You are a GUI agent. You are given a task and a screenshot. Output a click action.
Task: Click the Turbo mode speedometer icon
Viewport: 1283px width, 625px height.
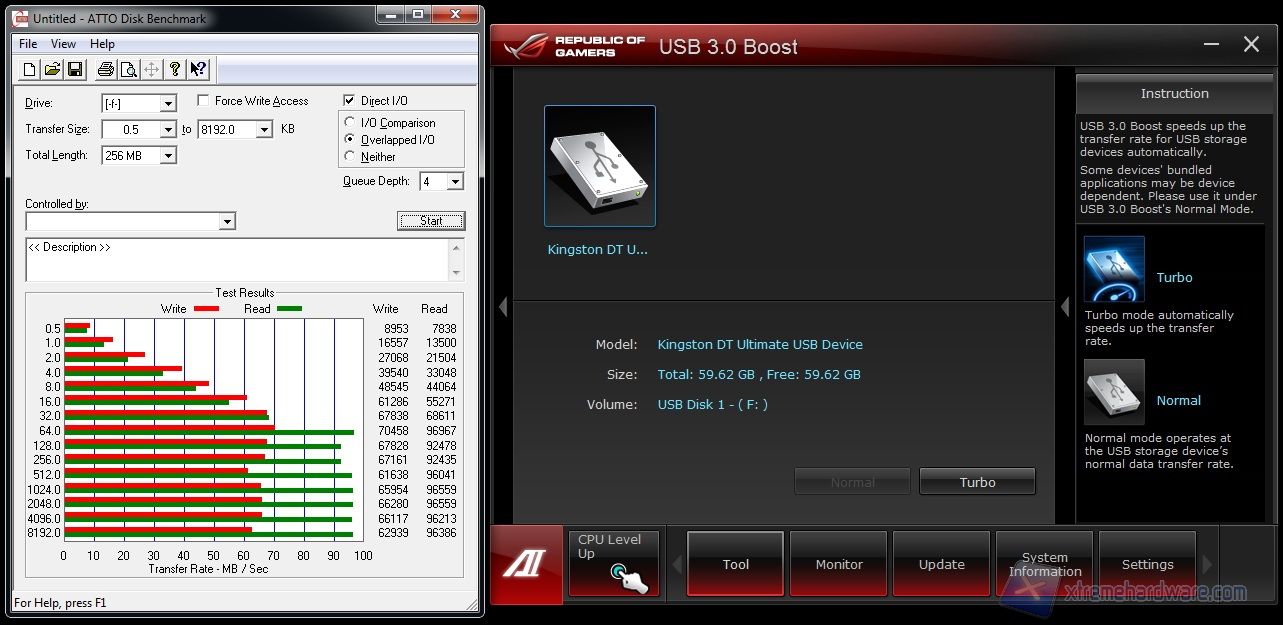click(1114, 269)
